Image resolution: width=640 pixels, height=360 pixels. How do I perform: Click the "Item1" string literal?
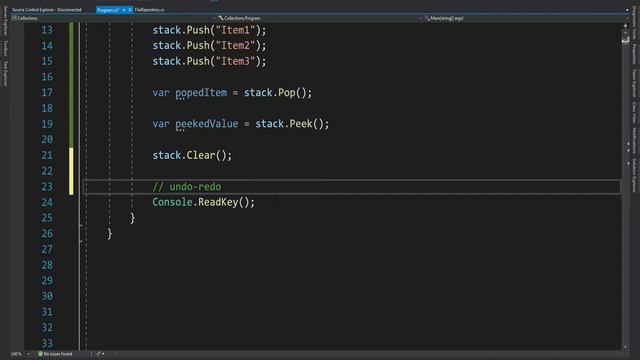pyautogui.click(x=235, y=30)
